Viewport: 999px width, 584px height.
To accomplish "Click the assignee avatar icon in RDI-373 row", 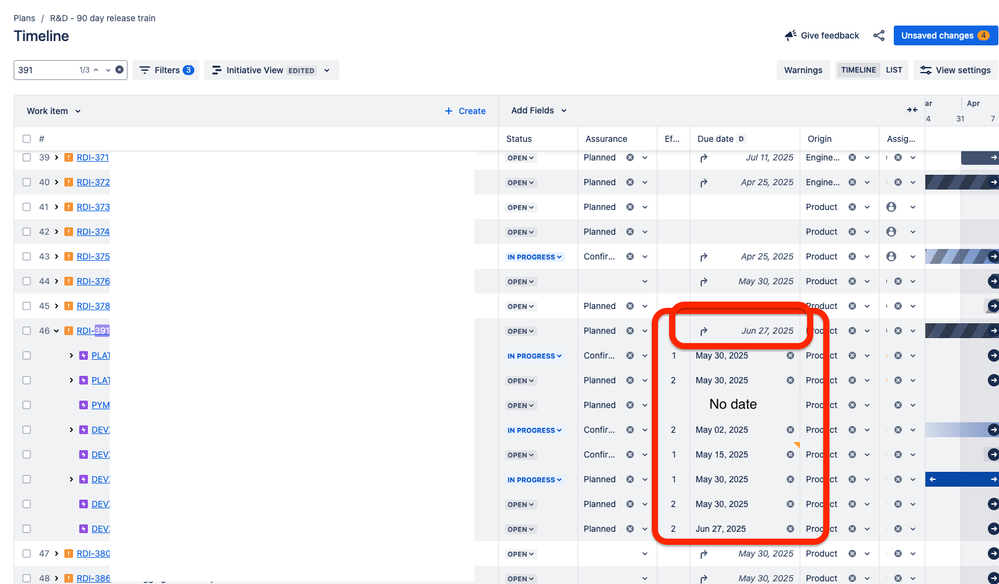I will coord(891,207).
